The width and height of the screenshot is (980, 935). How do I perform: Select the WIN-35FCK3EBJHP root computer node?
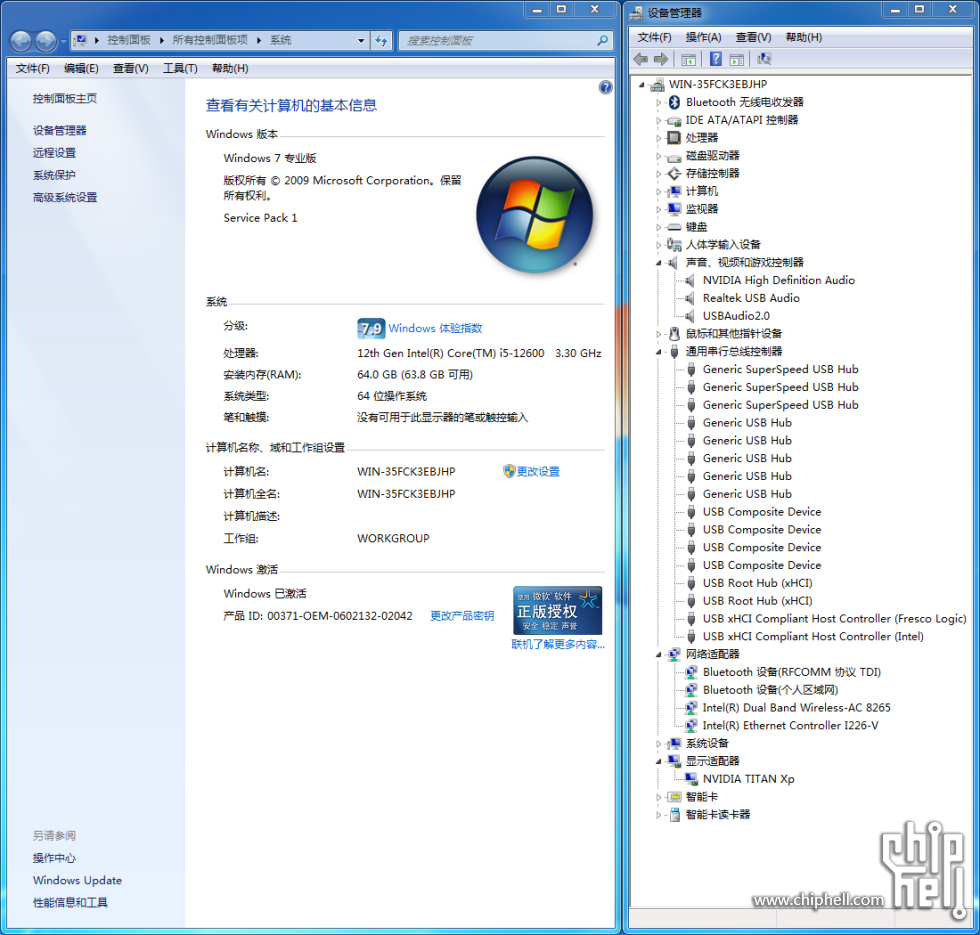[717, 84]
